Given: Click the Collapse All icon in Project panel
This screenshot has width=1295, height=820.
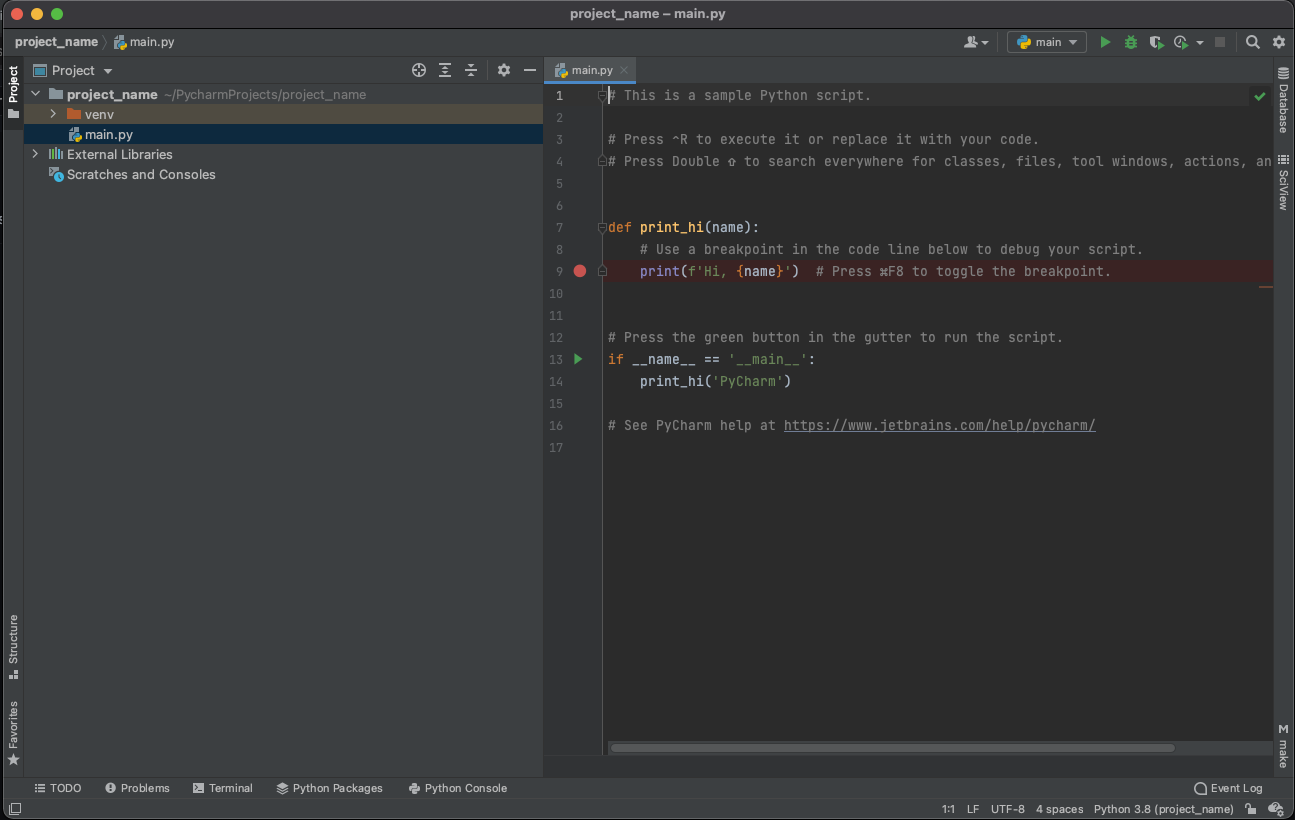Looking at the screenshot, I should coord(471,70).
